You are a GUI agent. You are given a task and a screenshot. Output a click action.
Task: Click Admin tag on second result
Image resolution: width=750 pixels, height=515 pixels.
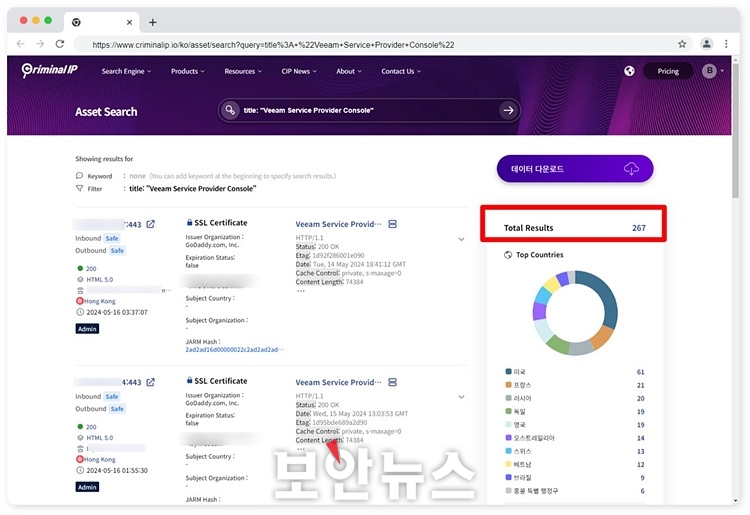coord(87,487)
